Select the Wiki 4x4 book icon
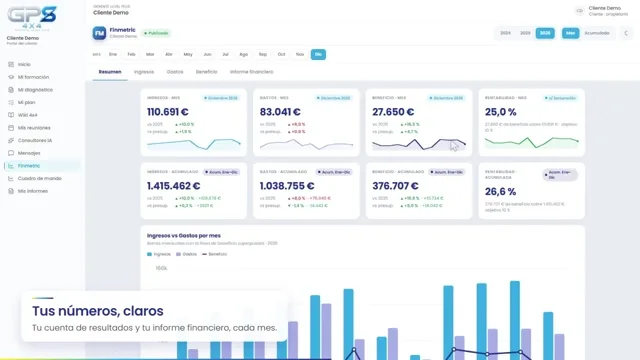 point(11,115)
